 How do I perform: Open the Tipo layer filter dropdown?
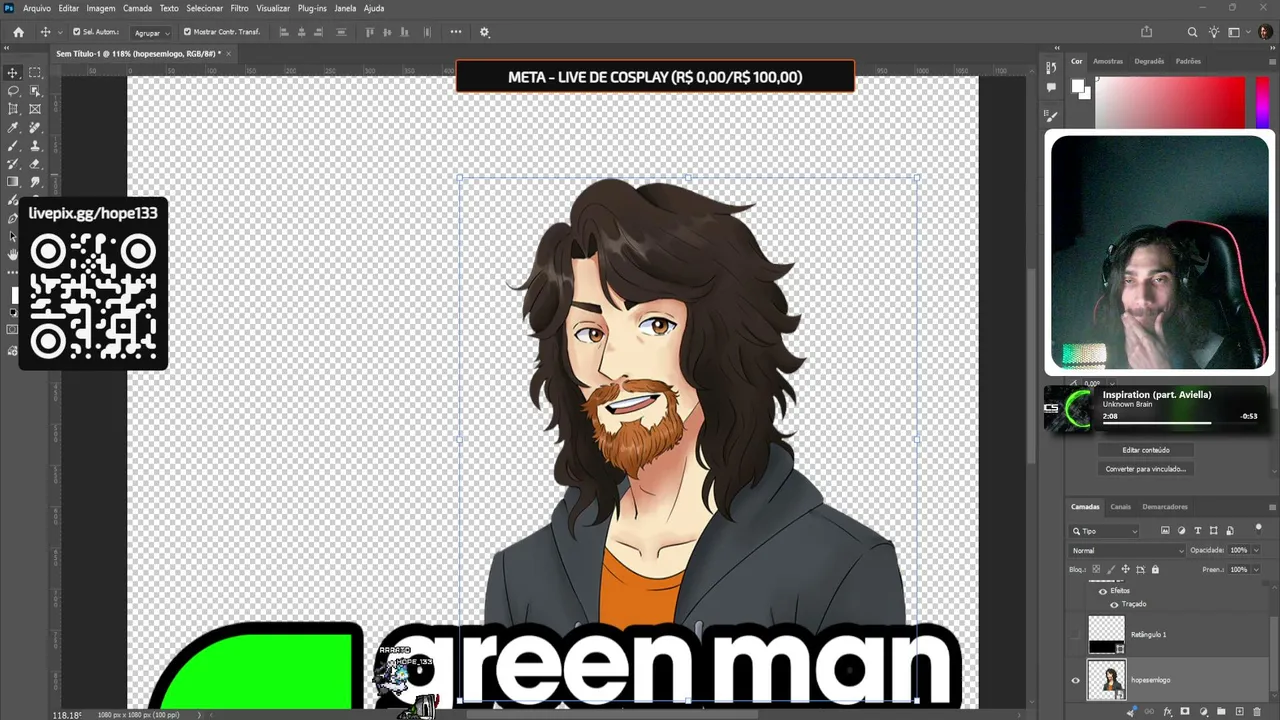[x=1105, y=531]
